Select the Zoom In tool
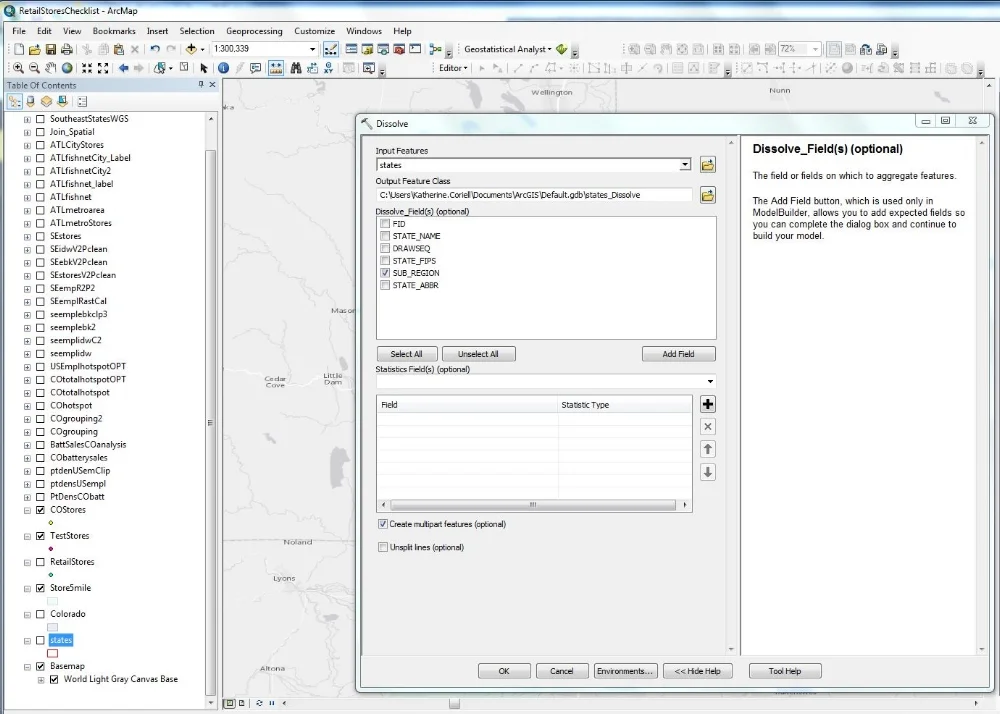 point(18,68)
